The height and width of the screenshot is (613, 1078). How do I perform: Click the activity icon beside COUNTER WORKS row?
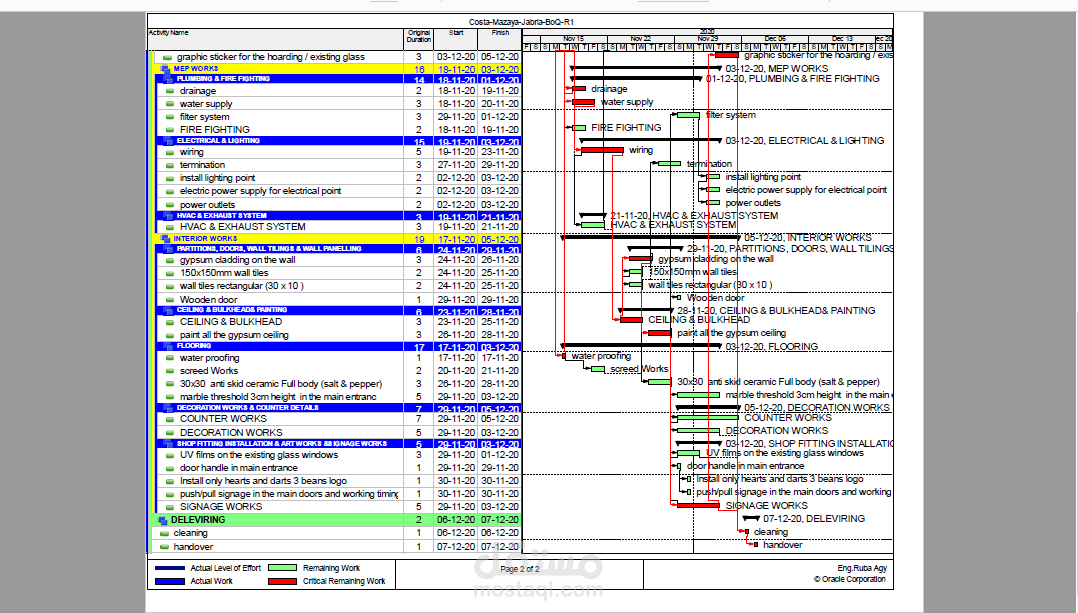click(170, 419)
